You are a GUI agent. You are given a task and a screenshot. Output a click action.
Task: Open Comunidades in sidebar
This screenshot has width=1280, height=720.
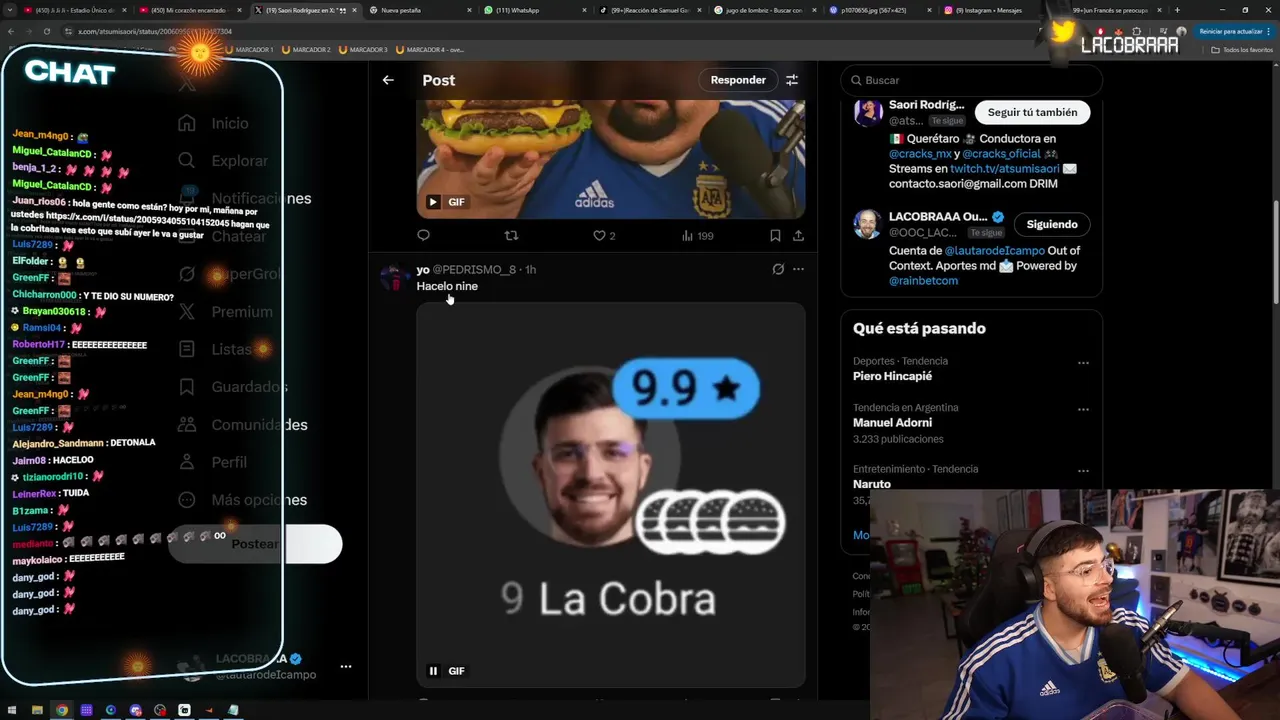click(x=243, y=425)
